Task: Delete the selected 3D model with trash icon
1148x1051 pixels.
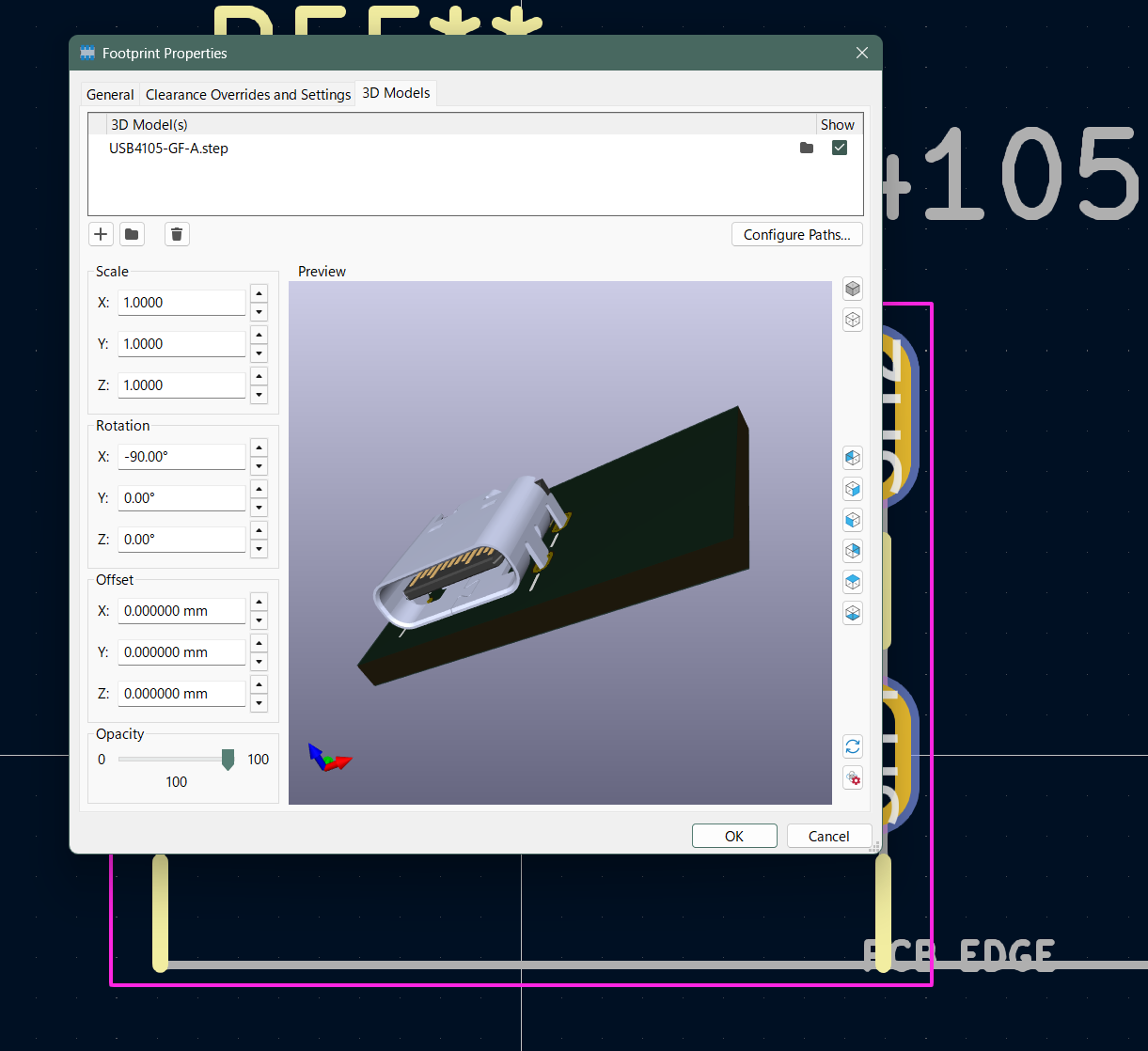Action: pos(178,234)
